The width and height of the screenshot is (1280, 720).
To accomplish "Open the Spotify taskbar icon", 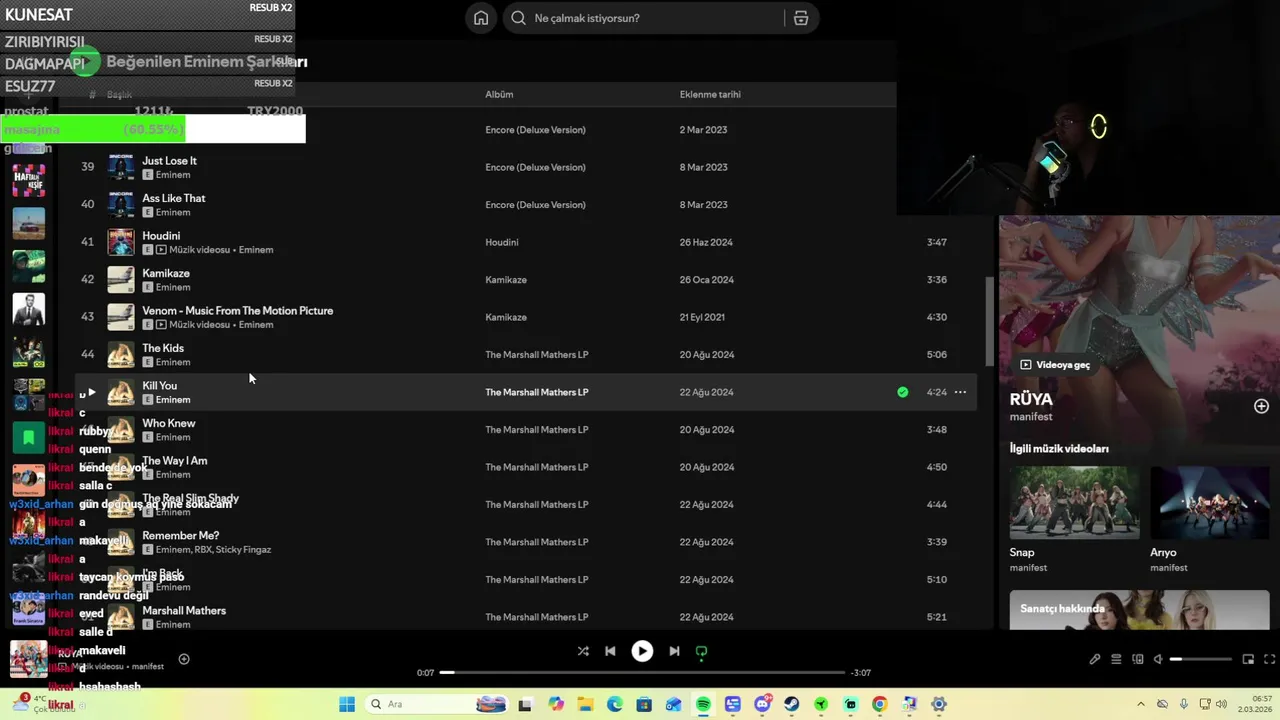I will point(703,704).
